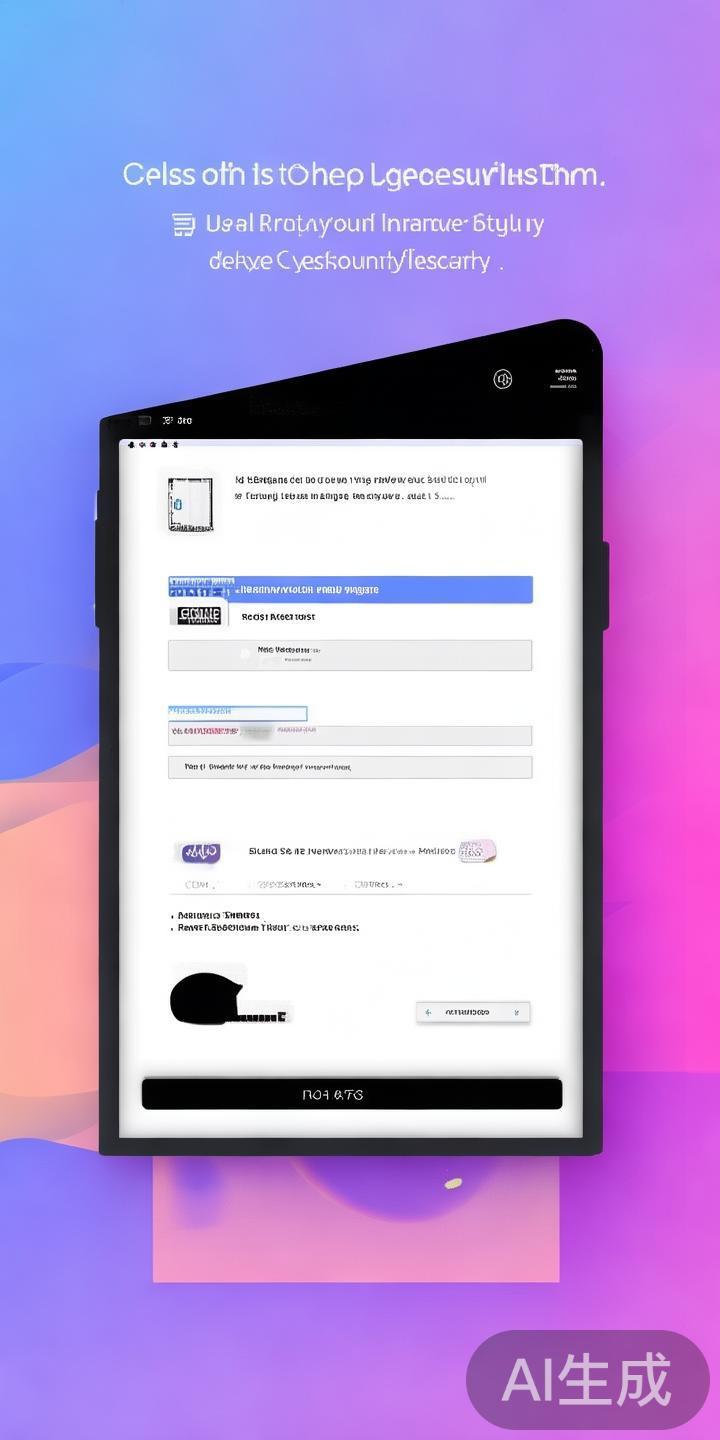Tap the circular icon in the black header
720x1440 pixels.
pos(503,379)
